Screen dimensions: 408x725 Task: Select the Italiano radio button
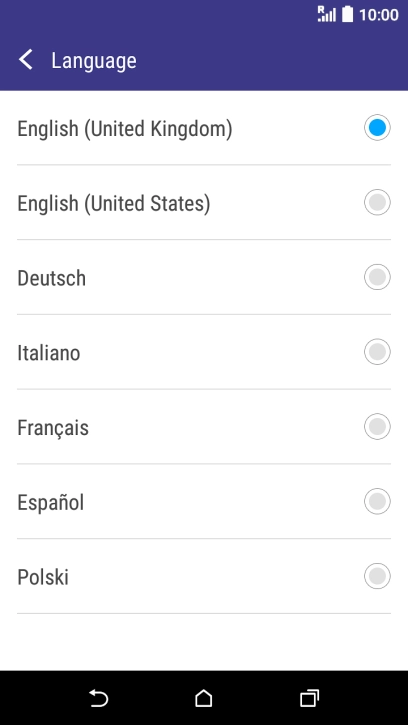point(377,352)
